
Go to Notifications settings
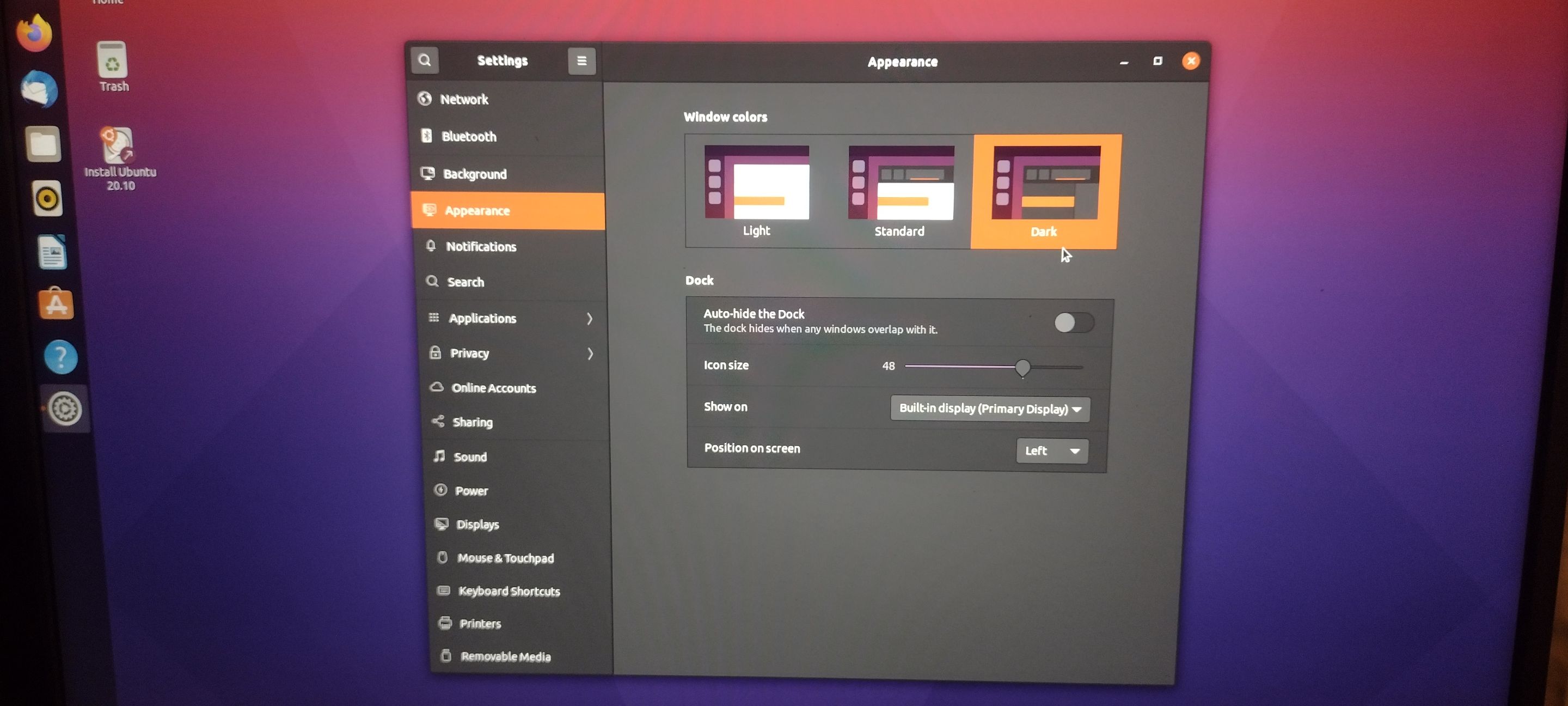[481, 247]
